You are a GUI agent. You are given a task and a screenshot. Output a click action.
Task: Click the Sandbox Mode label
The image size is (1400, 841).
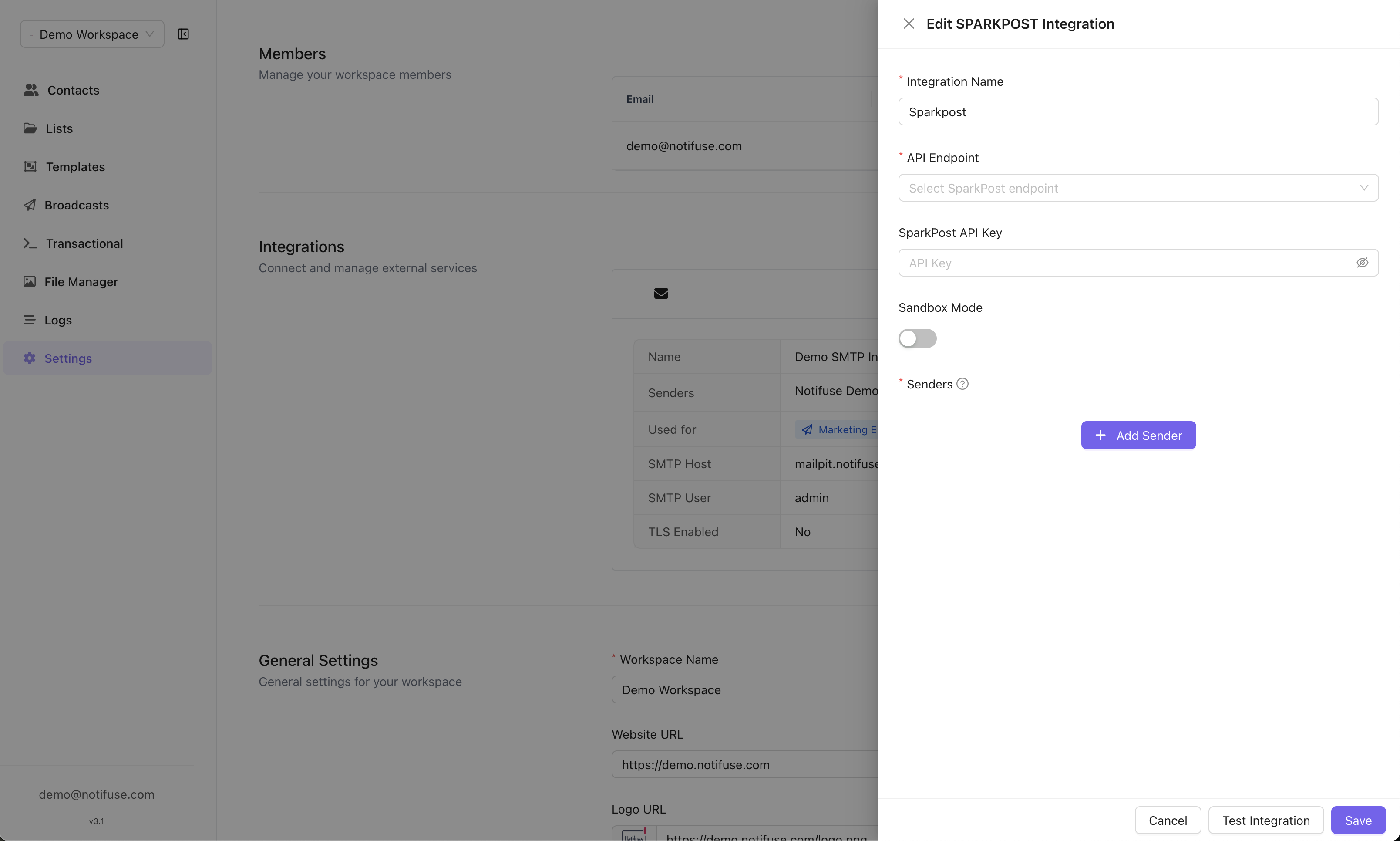pos(940,307)
